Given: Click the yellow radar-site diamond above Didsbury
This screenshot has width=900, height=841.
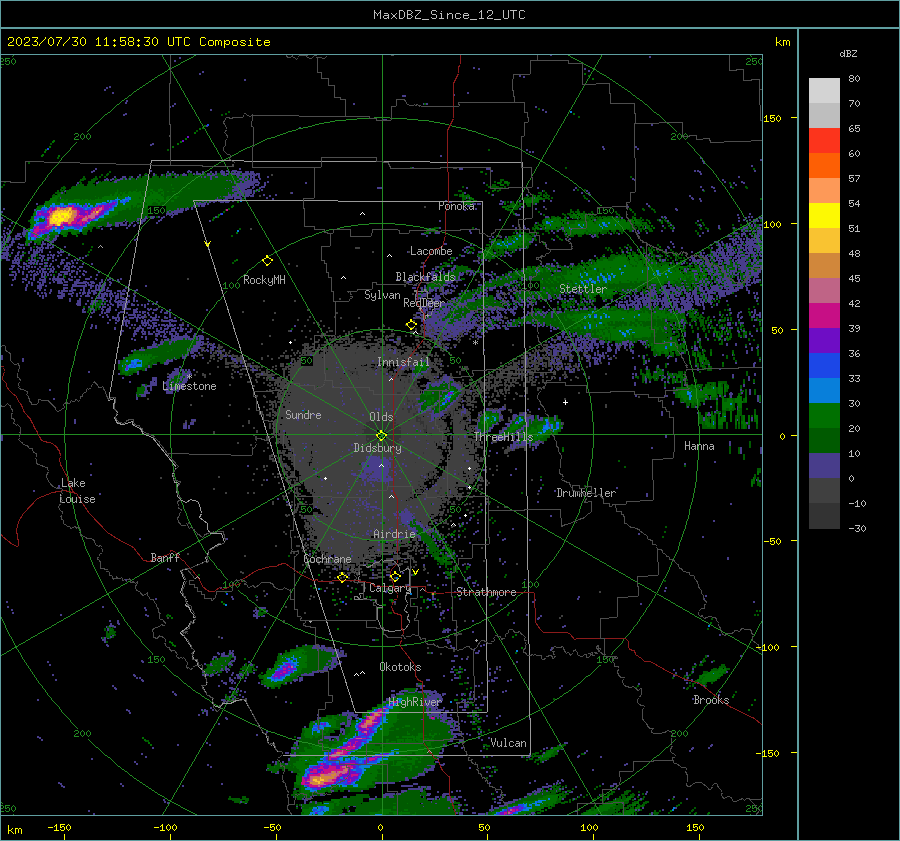Looking at the screenshot, I should click(x=381, y=436).
